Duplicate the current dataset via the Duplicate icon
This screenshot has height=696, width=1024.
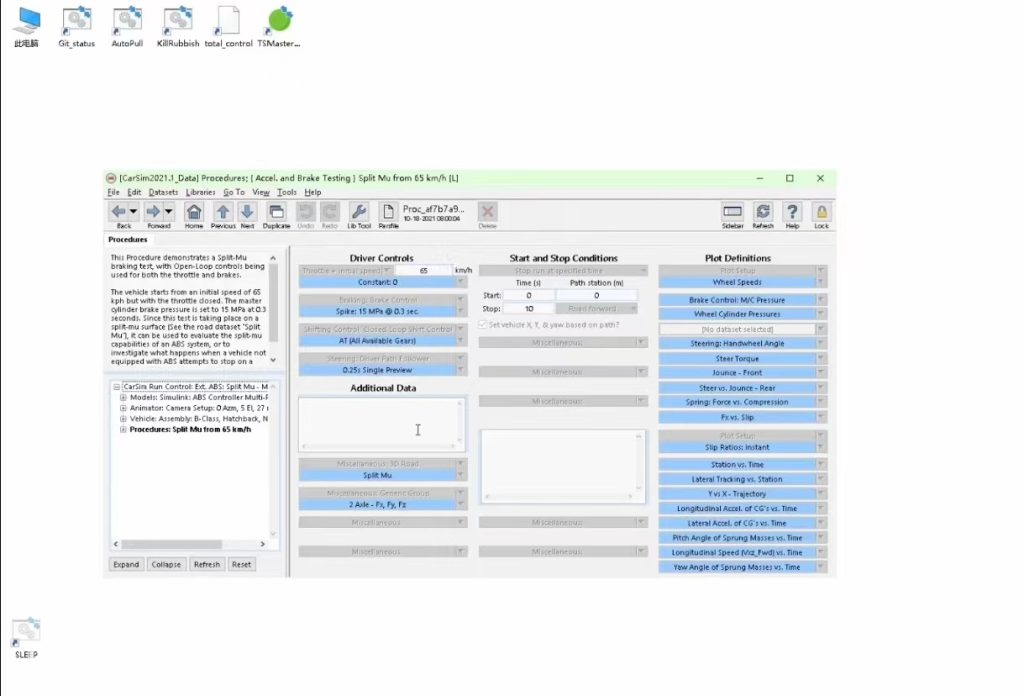coord(275,212)
